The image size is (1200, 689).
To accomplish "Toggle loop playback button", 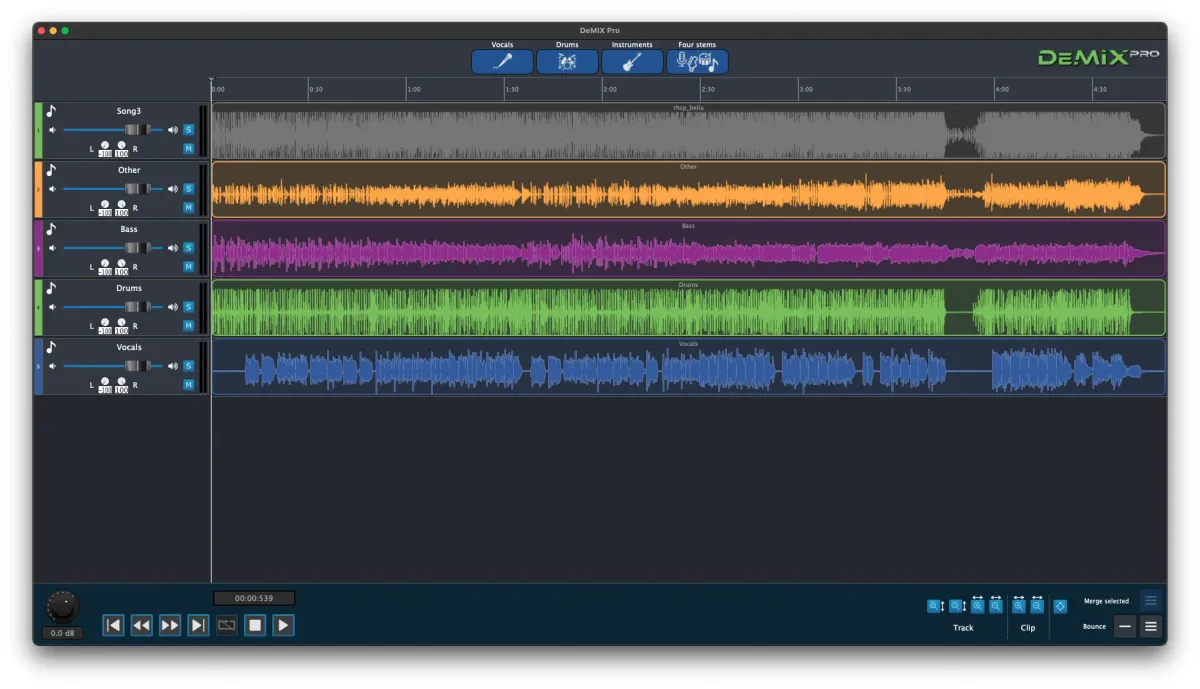I will (227, 625).
